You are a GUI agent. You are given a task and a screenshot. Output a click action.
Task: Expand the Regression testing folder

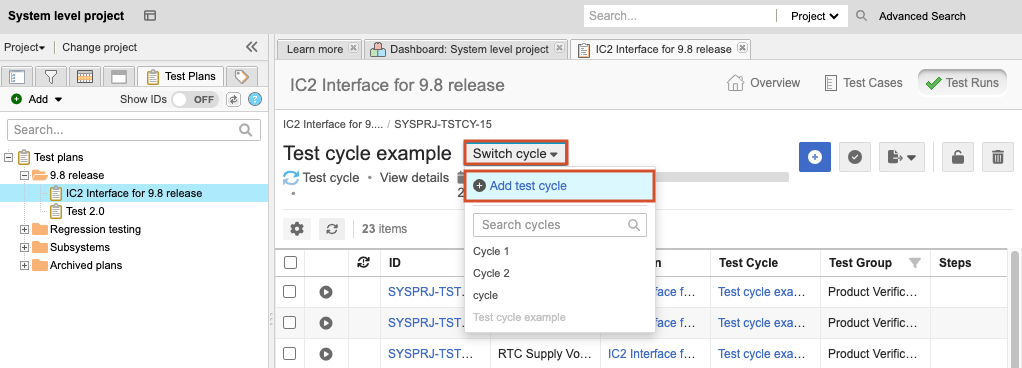[25, 229]
